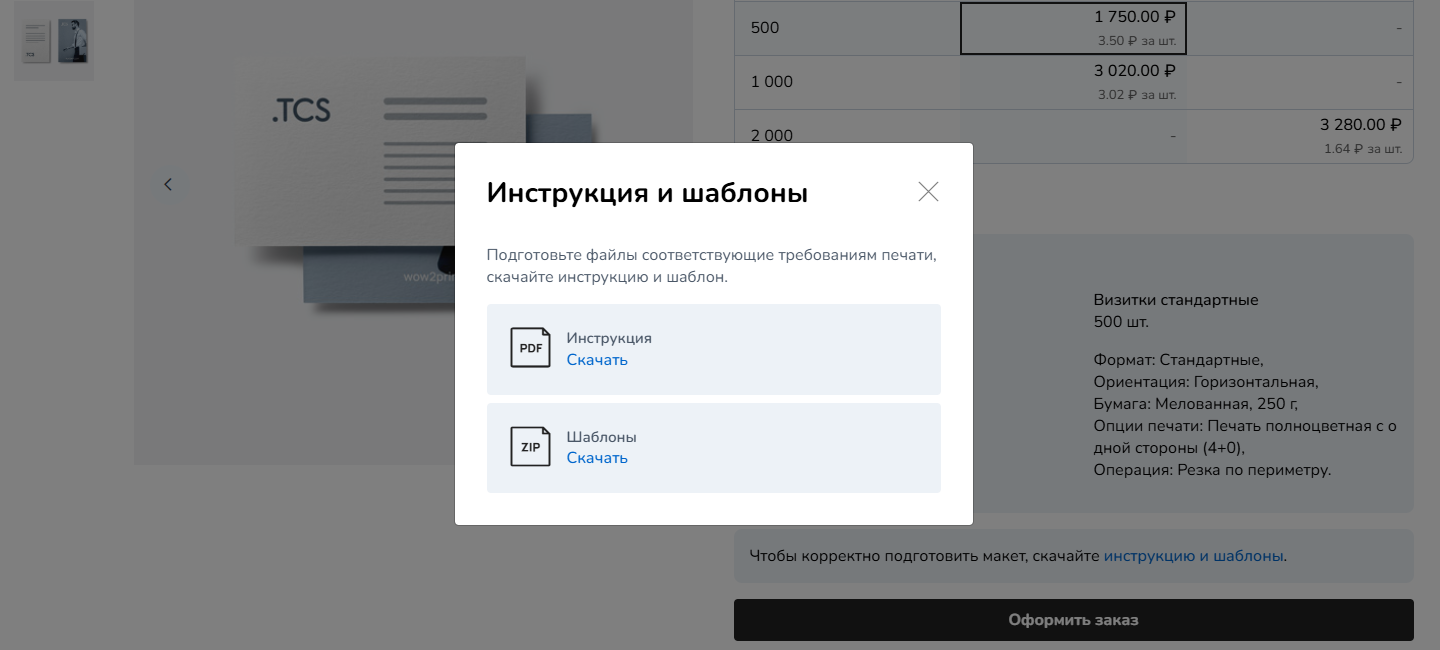
Task: Close the Инструкция и шаблоны dialog
Action: [x=928, y=192]
